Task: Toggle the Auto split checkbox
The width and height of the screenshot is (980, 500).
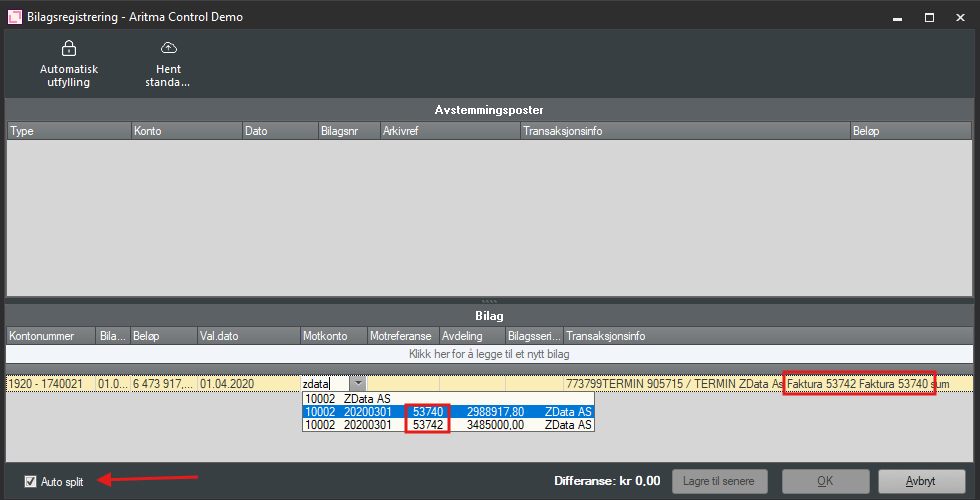Action: pyautogui.click(x=30, y=482)
